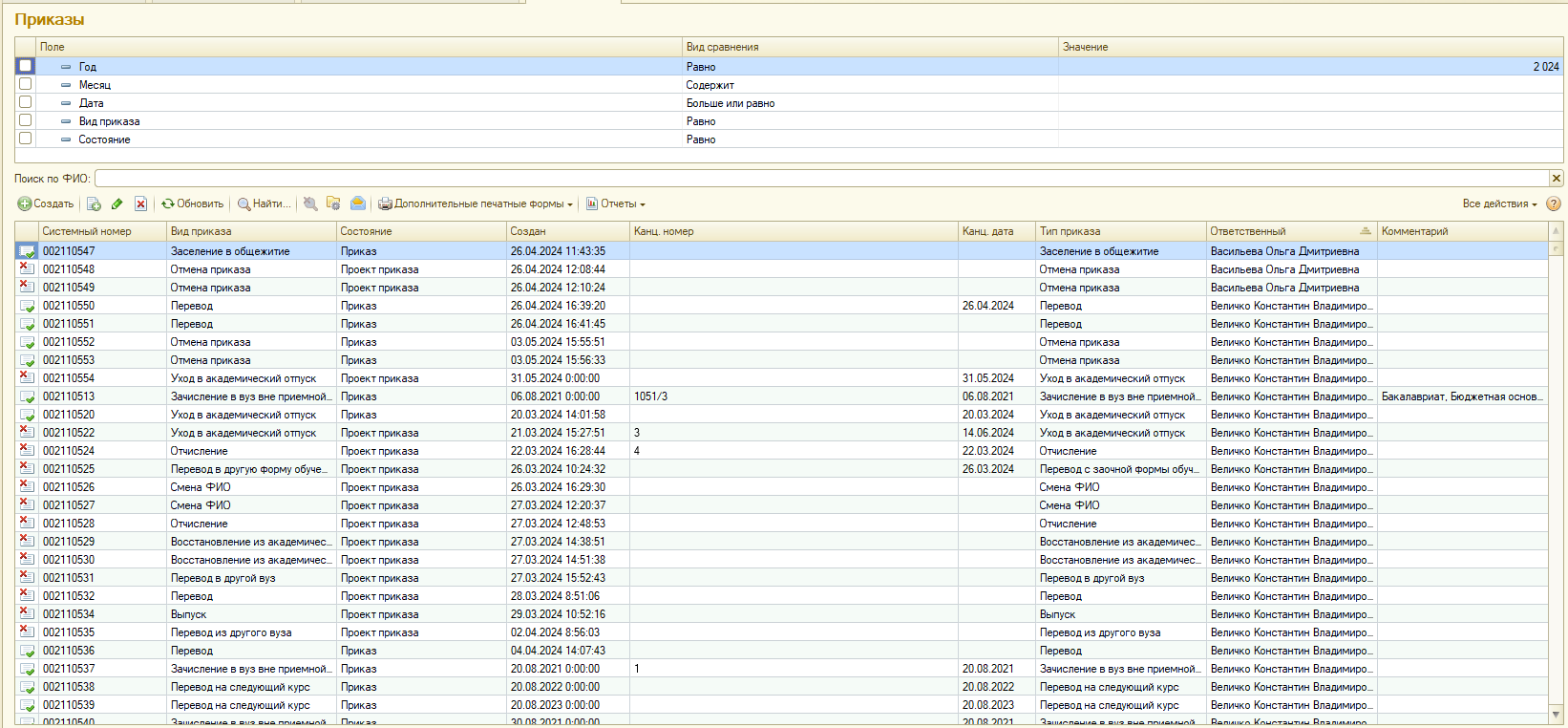Image resolution: width=1568 pixels, height=728 pixels.
Task: Enable the Месяц filter checkbox
Action: click(x=26, y=84)
